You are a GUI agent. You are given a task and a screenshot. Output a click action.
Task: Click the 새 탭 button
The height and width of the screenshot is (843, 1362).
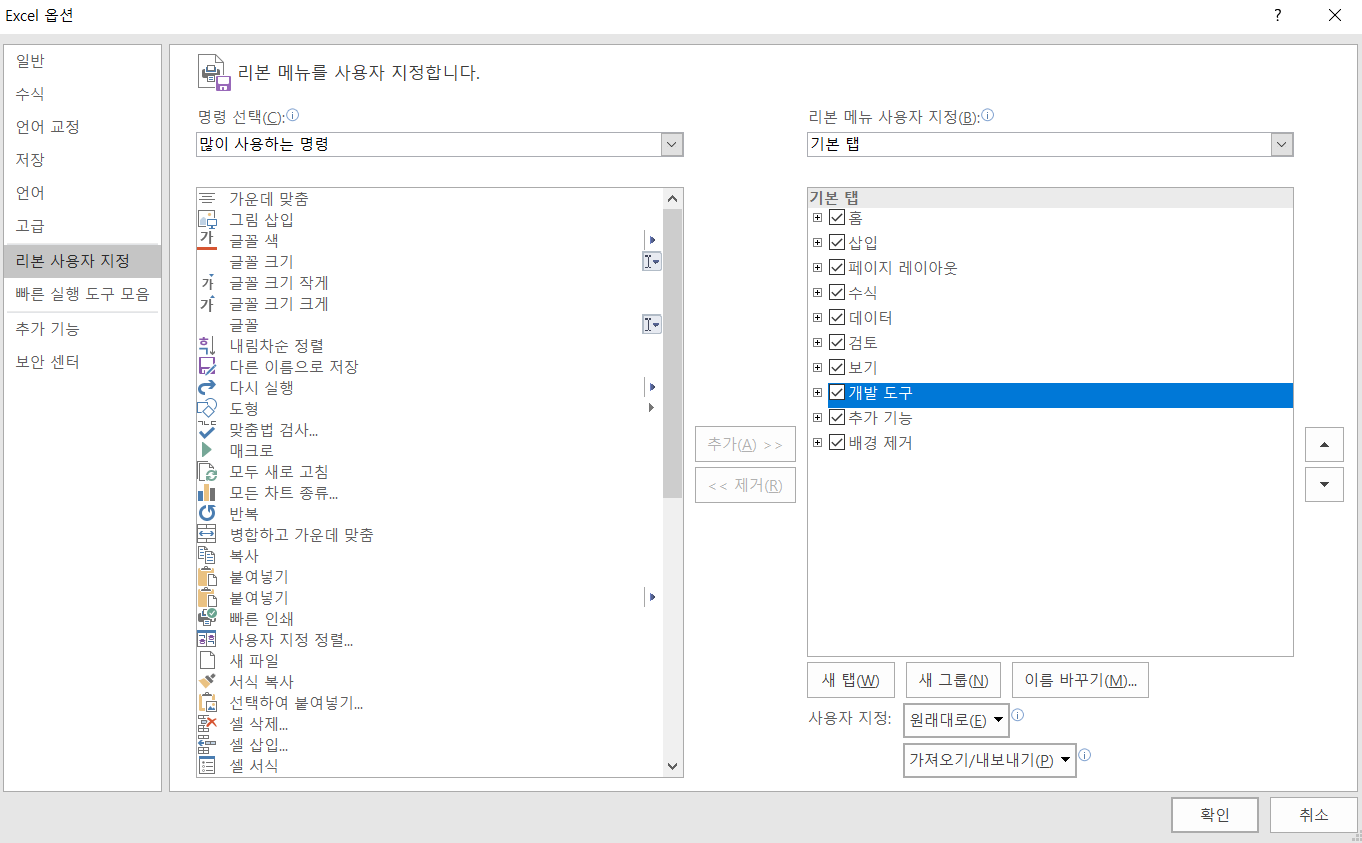pos(850,680)
